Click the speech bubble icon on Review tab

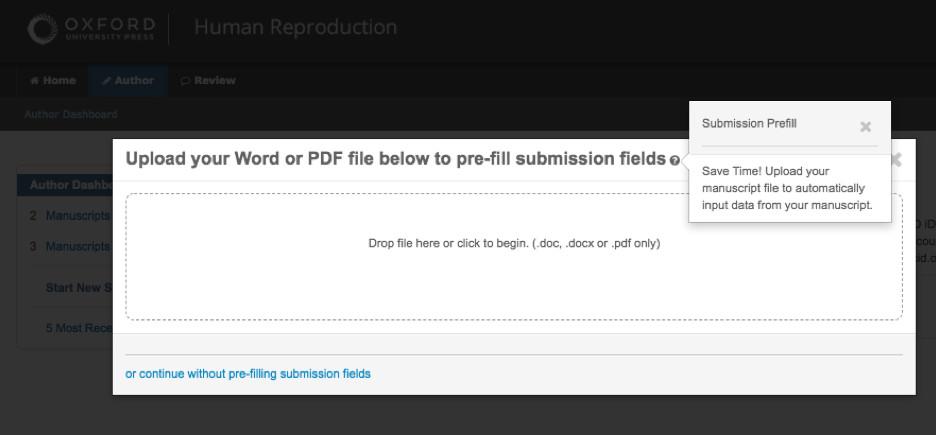point(185,81)
